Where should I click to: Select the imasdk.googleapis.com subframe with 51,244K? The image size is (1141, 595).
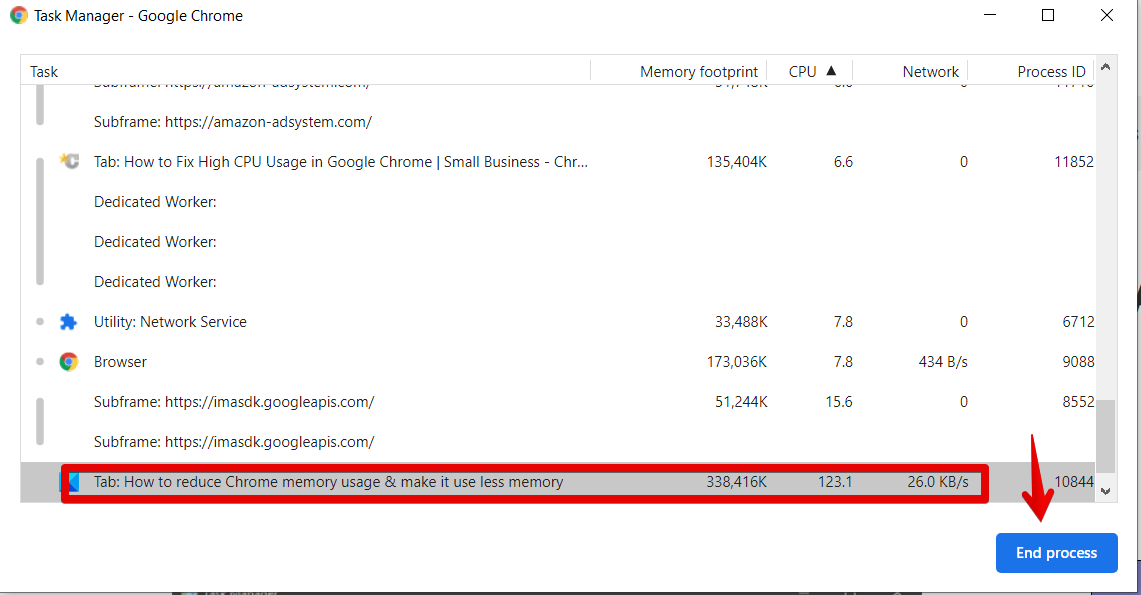pyautogui.click(x=558, y=402)
